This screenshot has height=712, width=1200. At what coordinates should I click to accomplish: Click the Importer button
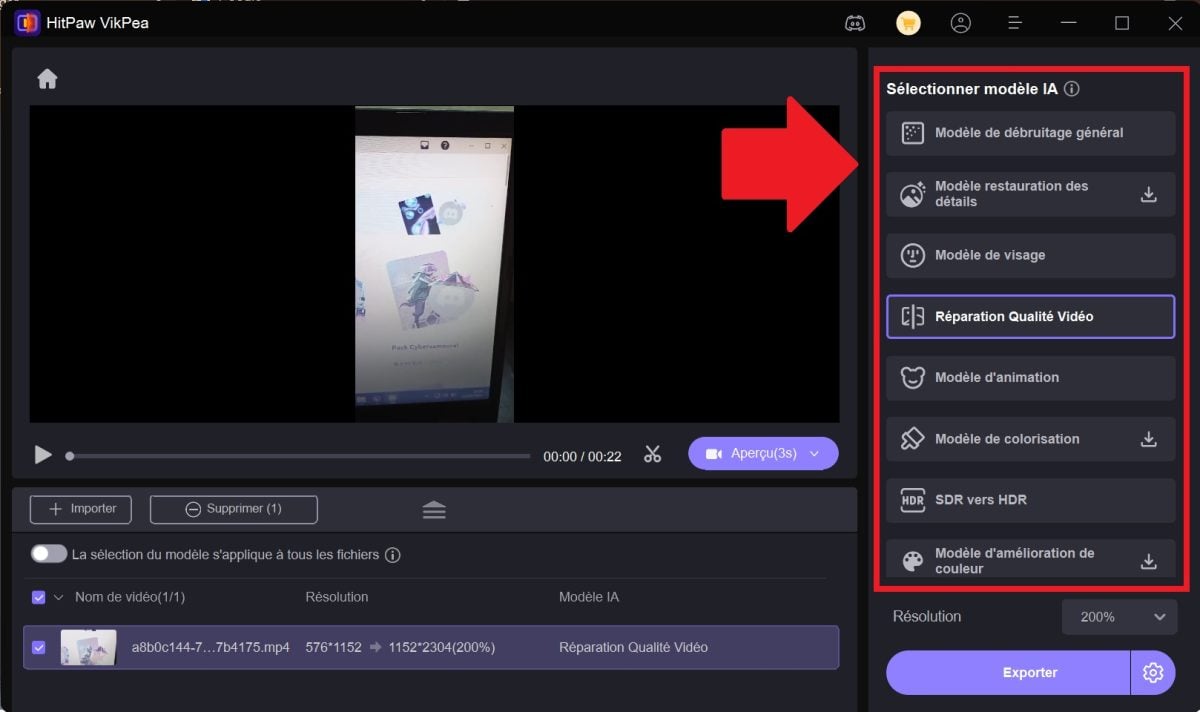click(81, 509)
